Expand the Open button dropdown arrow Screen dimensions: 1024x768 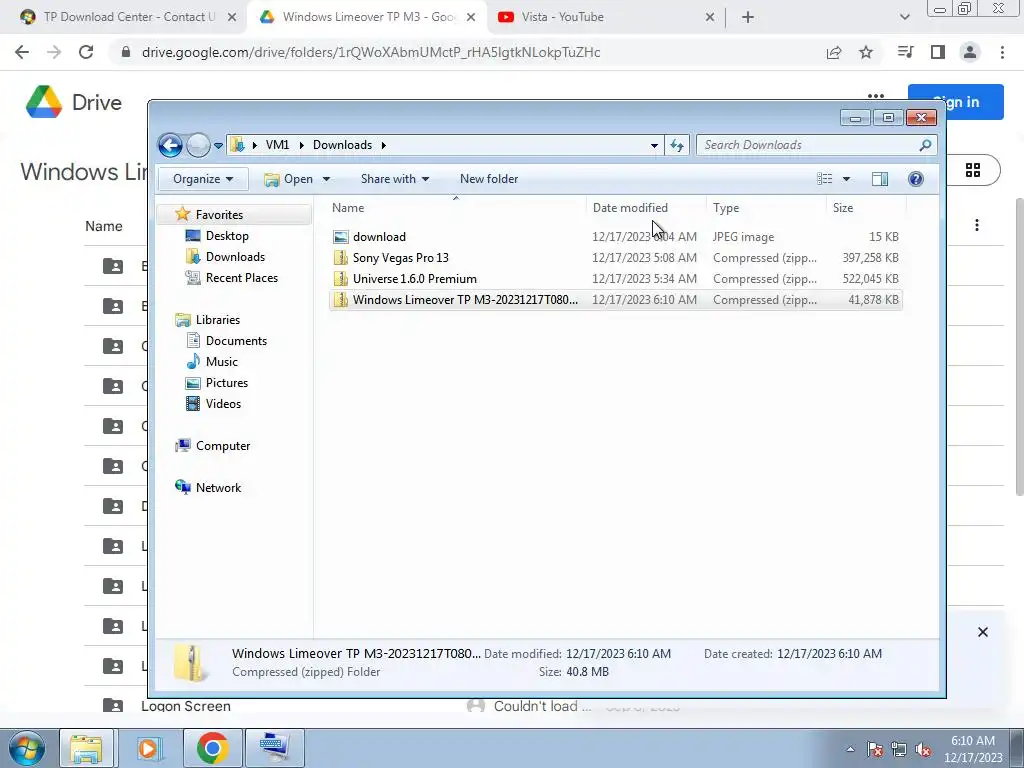[x=326, y=179]
